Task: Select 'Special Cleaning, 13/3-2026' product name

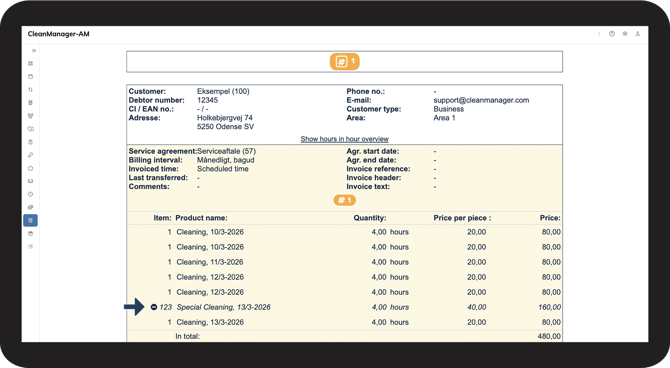Action: [223, 307]
